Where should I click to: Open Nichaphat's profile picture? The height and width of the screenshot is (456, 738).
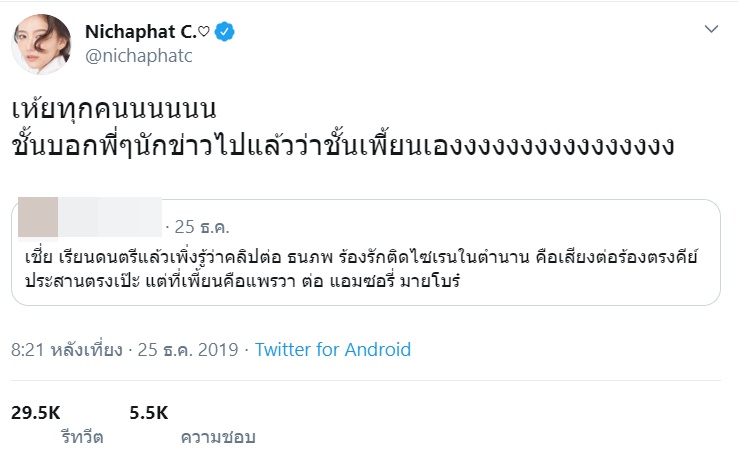coord(39,46)
